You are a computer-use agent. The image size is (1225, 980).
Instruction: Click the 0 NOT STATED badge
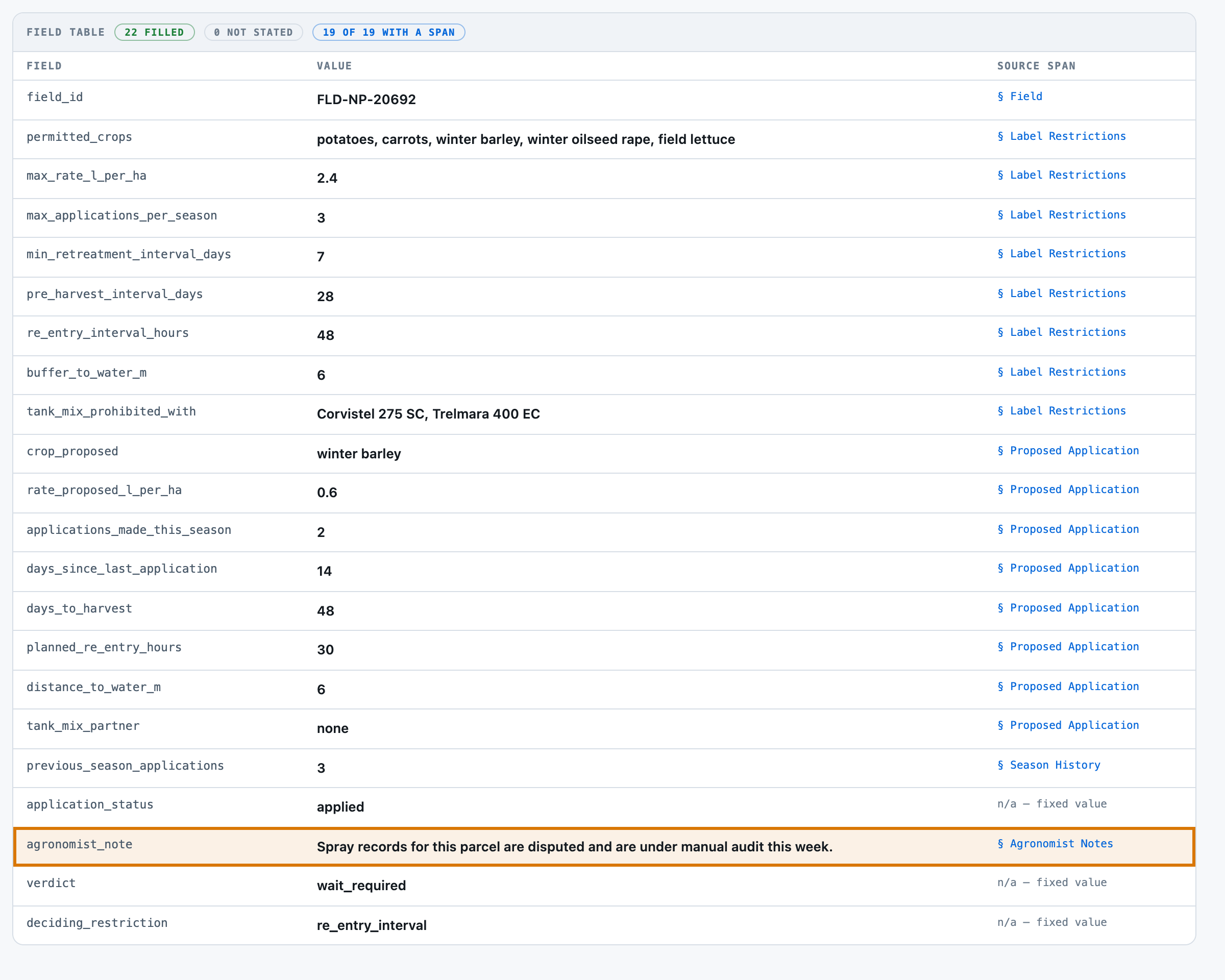pyautogui.click(x=253, y=32)
